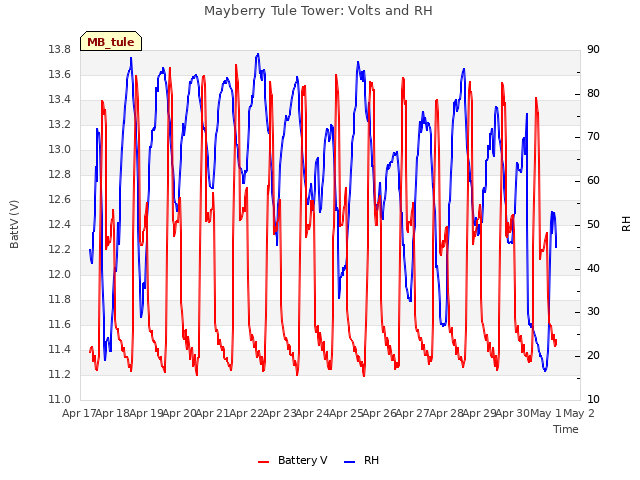Select the Apr 21 tick label
This screenshot has height=480, width=640.
tap(212, 413)
